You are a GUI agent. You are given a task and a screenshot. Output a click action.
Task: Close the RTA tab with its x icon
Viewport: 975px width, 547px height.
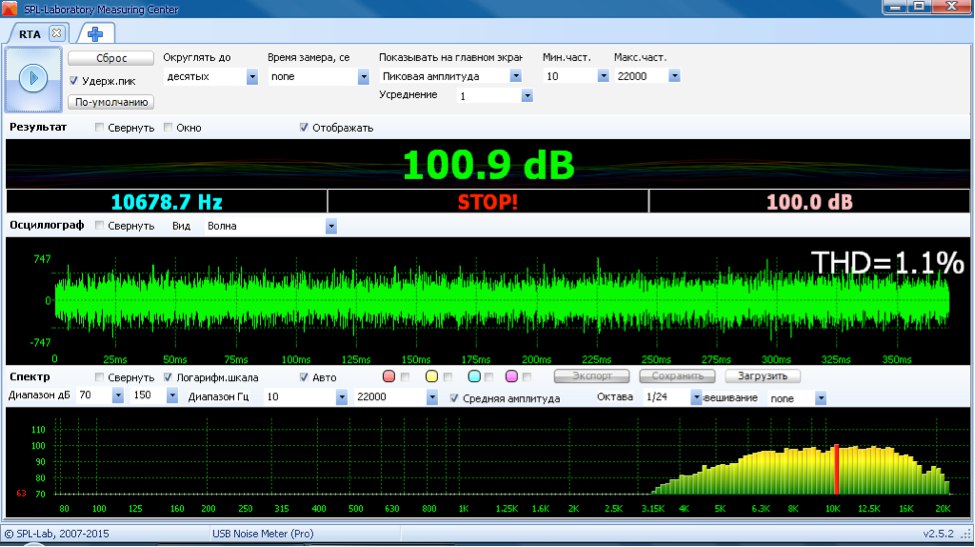pyautogui.click(x=56, y=34)
